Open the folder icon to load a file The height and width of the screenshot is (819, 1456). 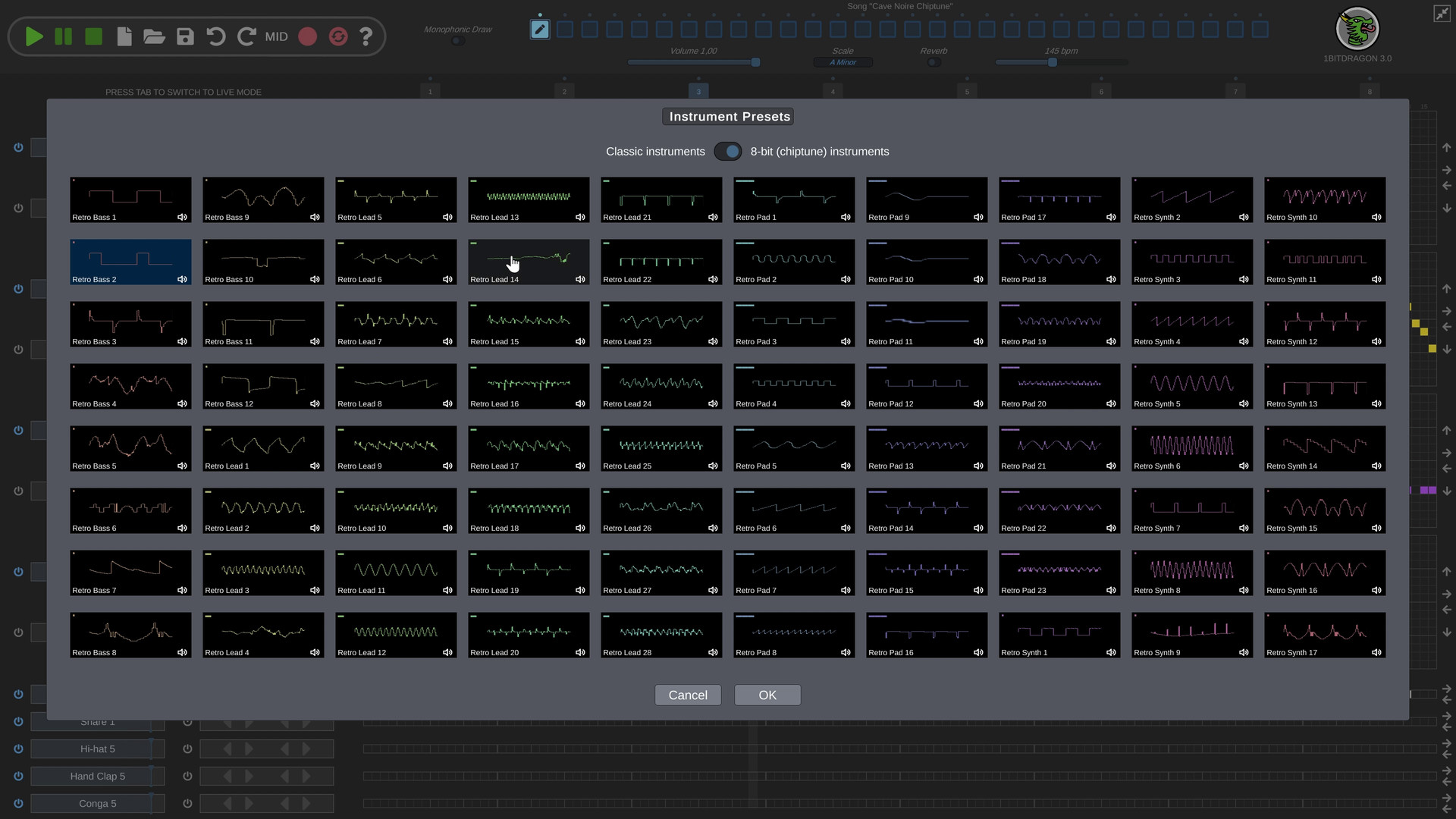[154, 36]
